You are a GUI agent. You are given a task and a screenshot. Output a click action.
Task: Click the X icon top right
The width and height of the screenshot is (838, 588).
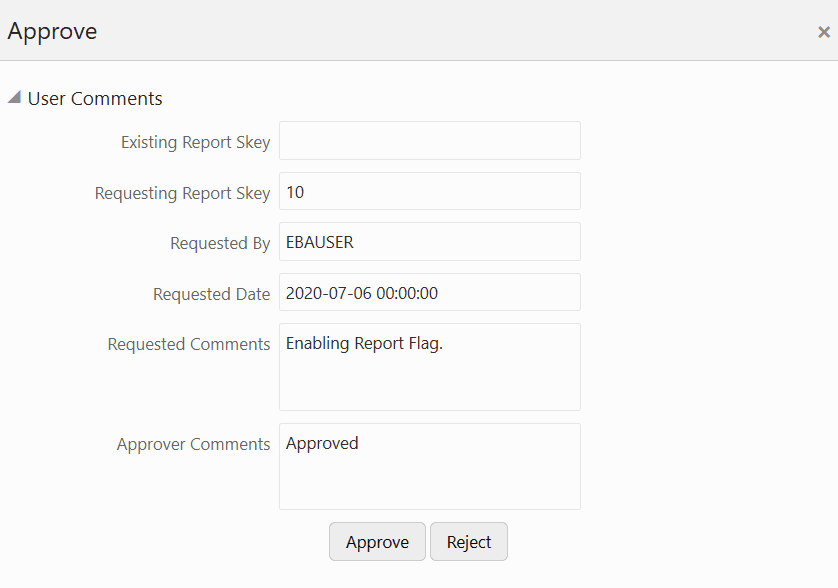tap(822, 30)
